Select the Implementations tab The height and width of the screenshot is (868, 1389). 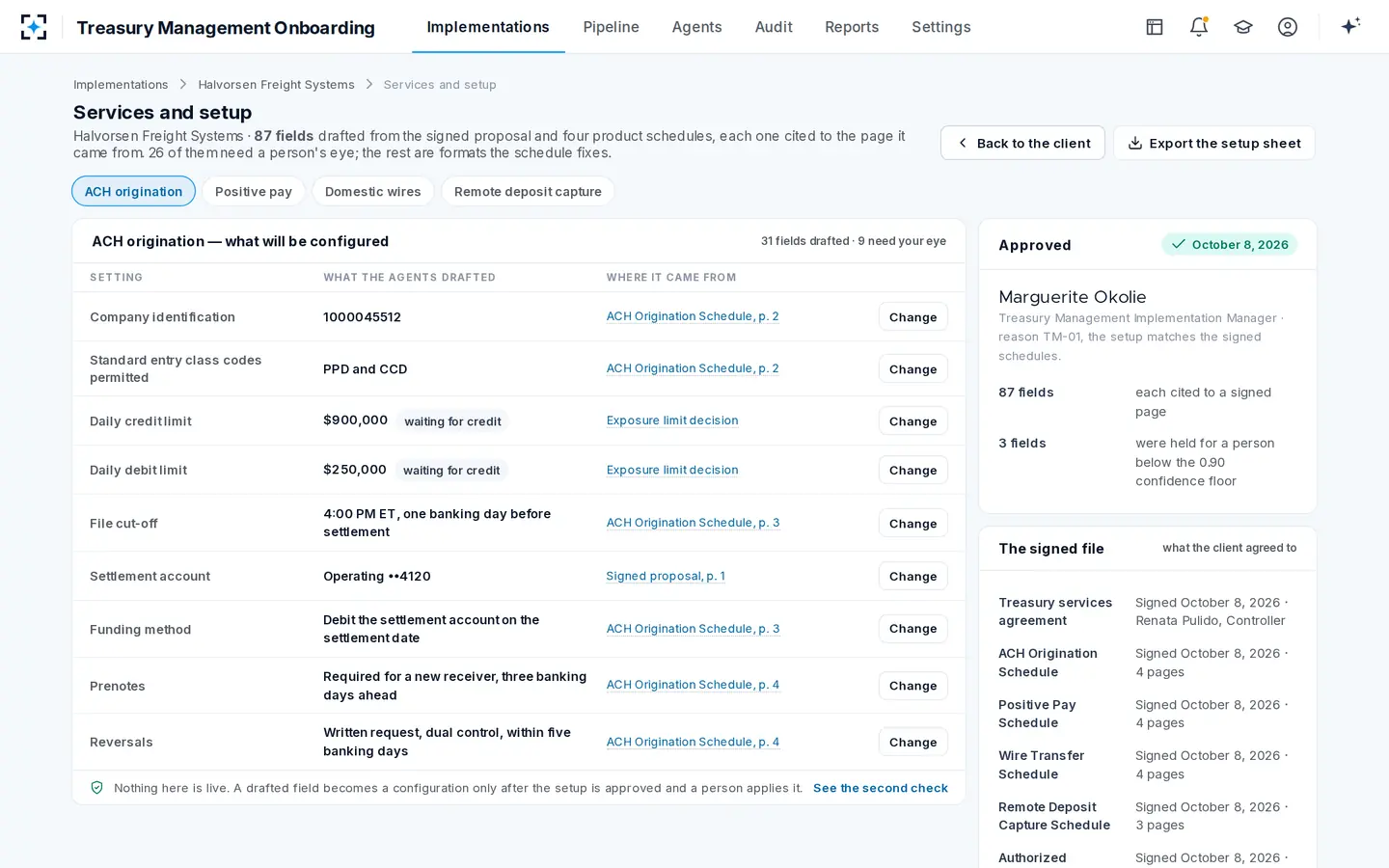(488, 27)
